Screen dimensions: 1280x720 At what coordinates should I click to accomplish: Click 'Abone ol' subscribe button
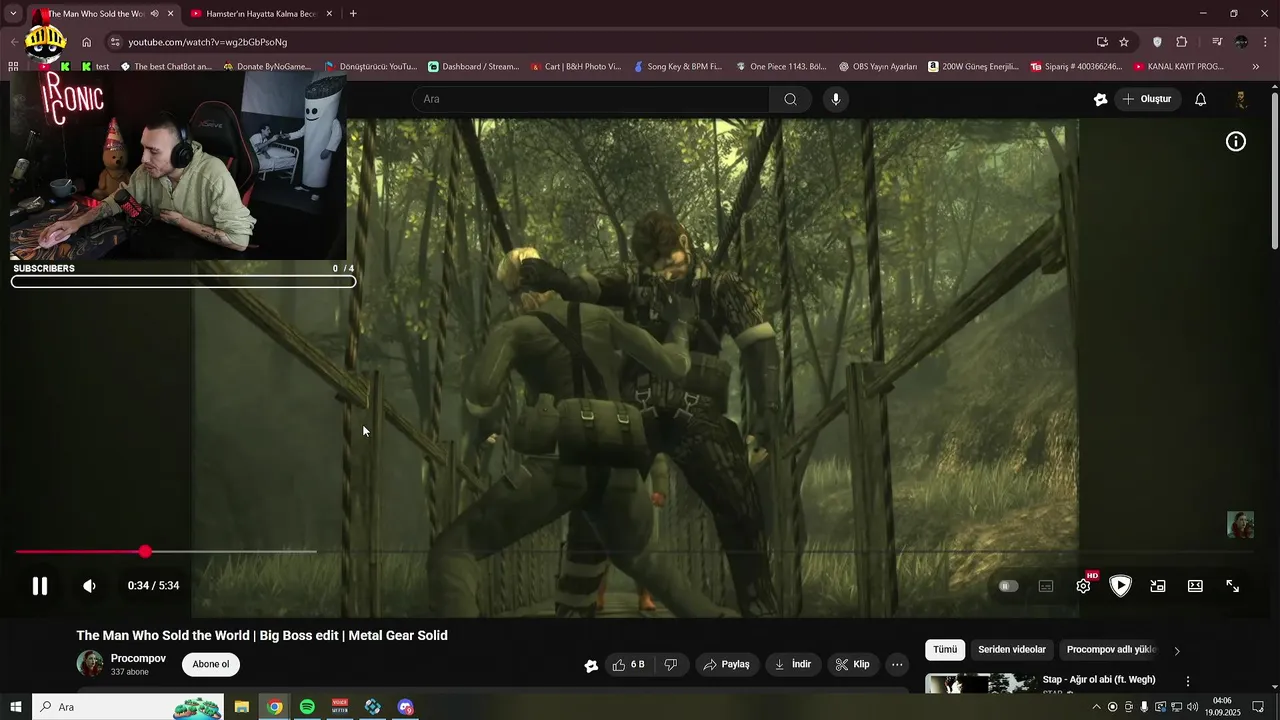[211, 664]
